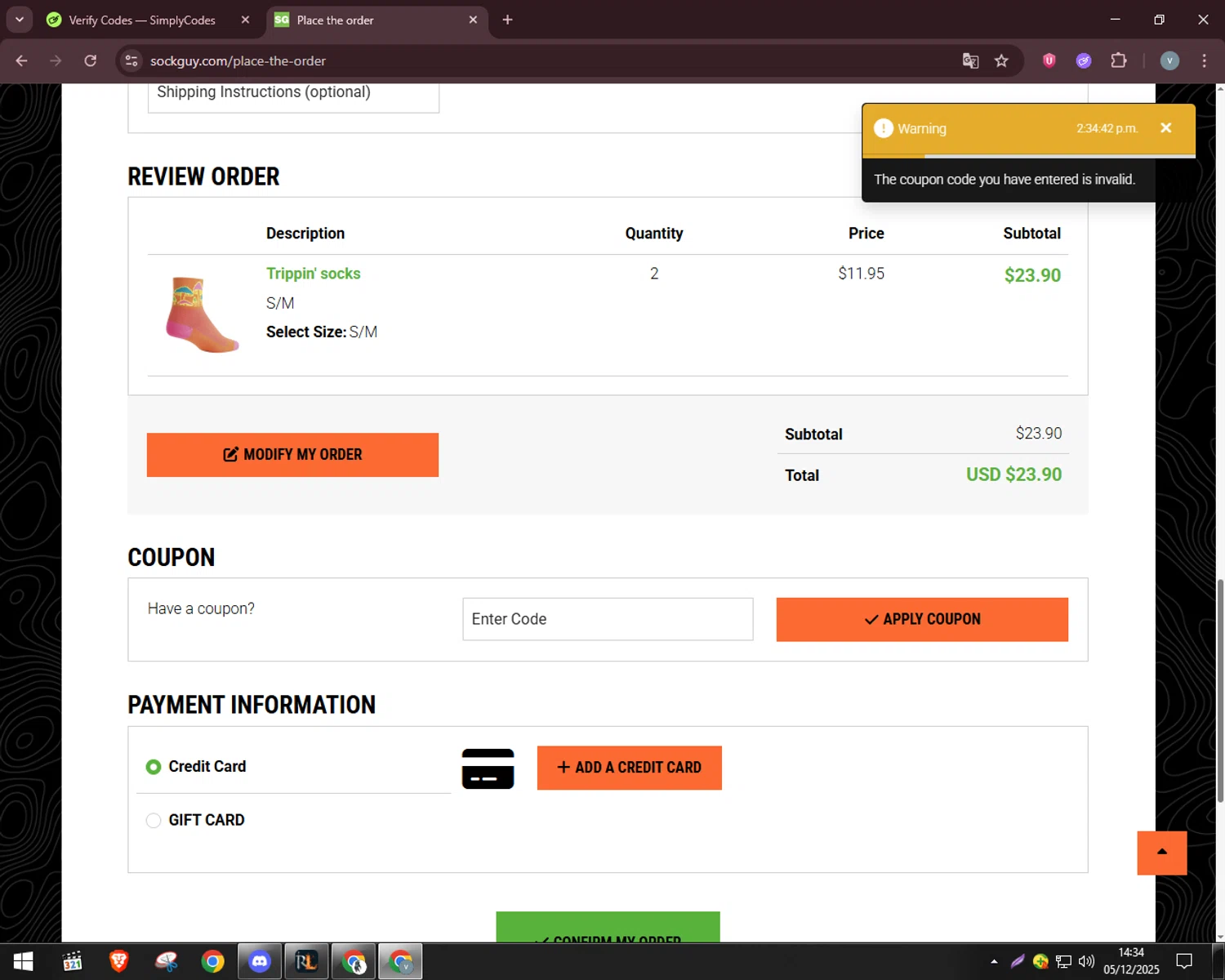Click the scroll-to-top arrow button

click(x=1162, y=853)
